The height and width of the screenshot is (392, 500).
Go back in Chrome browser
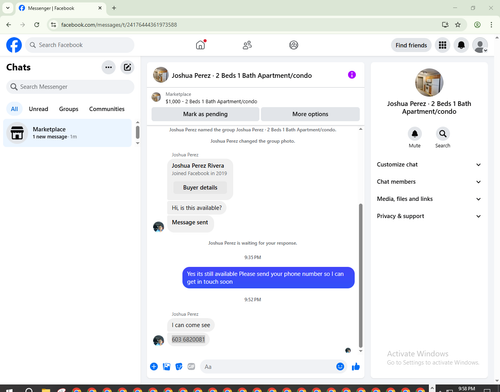point(9,25)
